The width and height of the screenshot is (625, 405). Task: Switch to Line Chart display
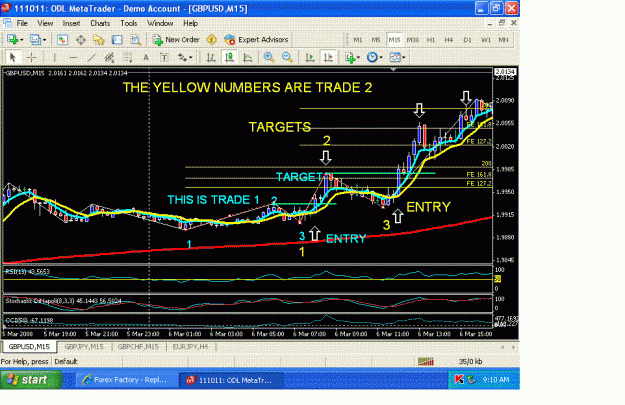click(x=248, y=57)
